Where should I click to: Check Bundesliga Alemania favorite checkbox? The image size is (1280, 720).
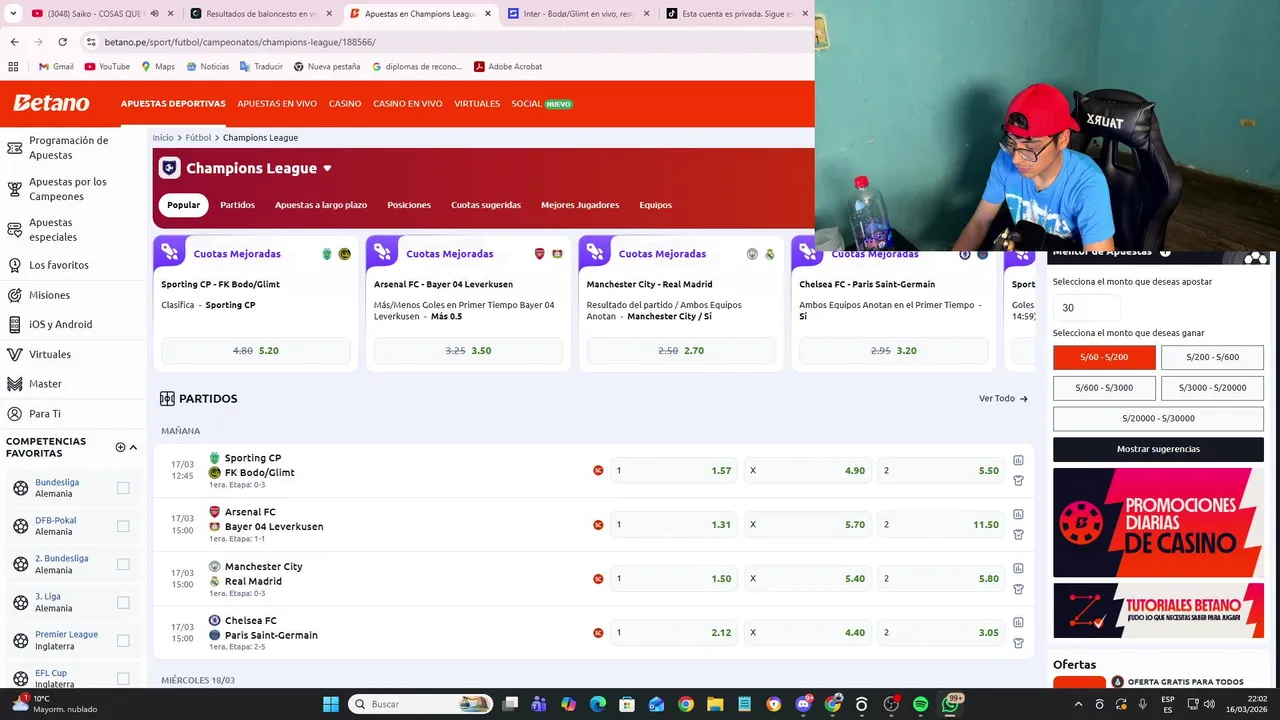[123, 488]
